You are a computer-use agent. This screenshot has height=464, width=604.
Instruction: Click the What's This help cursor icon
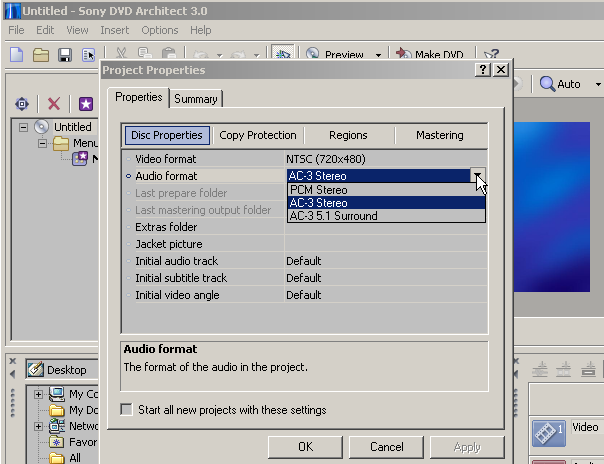[x=491, y=54]
